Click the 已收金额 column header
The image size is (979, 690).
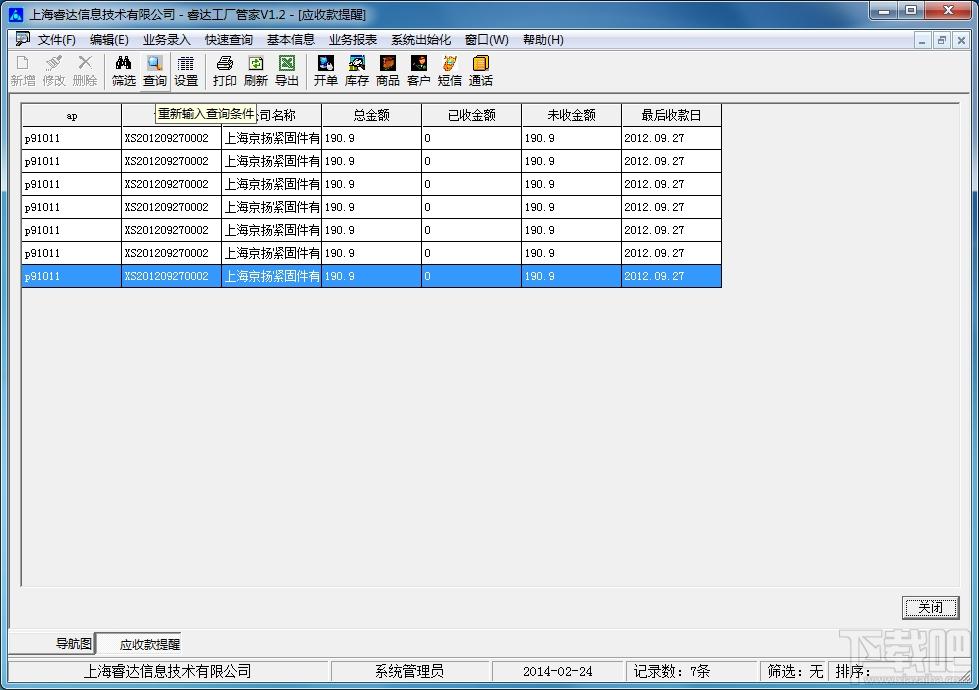[x=471, y=116]
